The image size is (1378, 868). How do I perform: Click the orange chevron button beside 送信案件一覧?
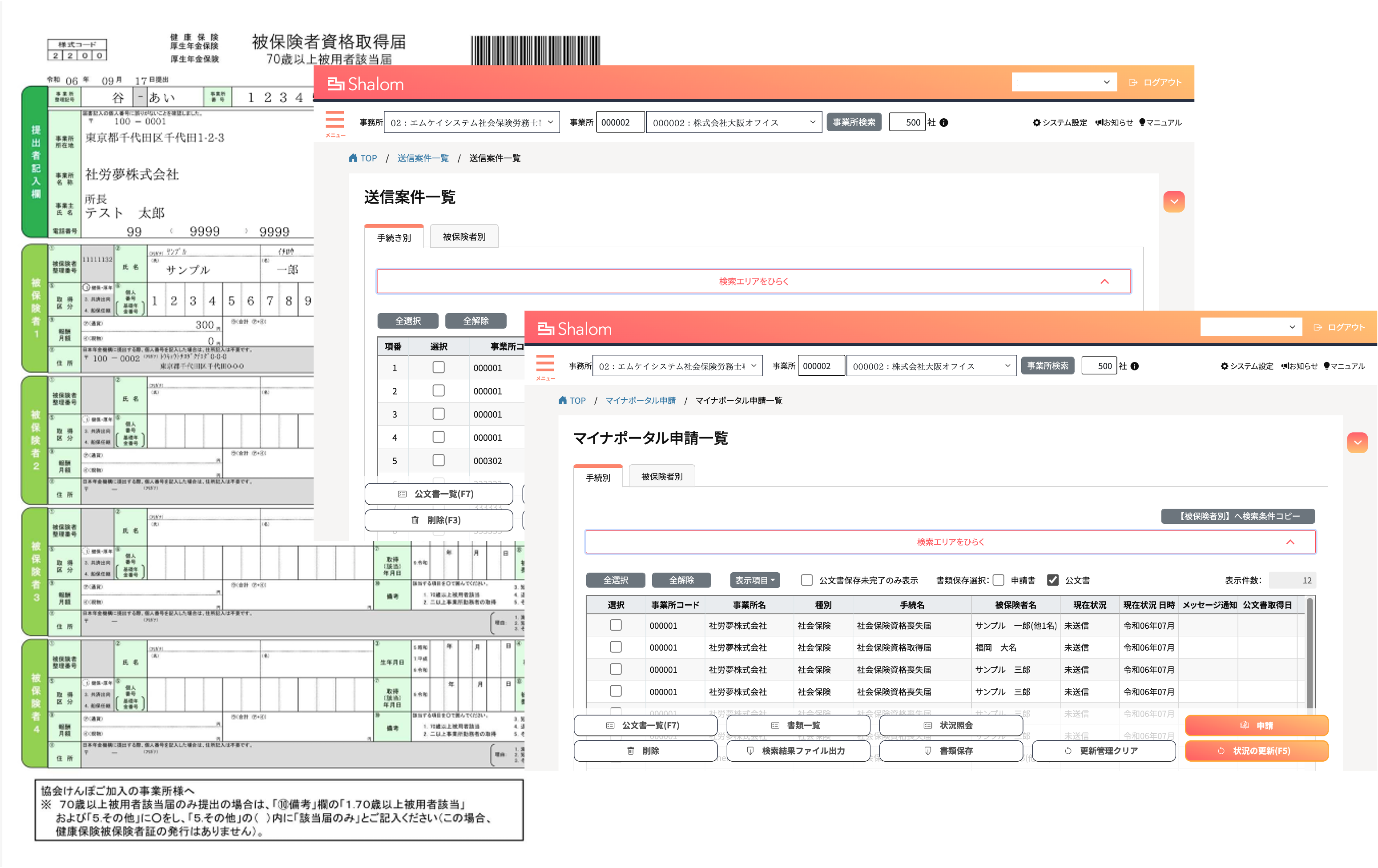1174,201
